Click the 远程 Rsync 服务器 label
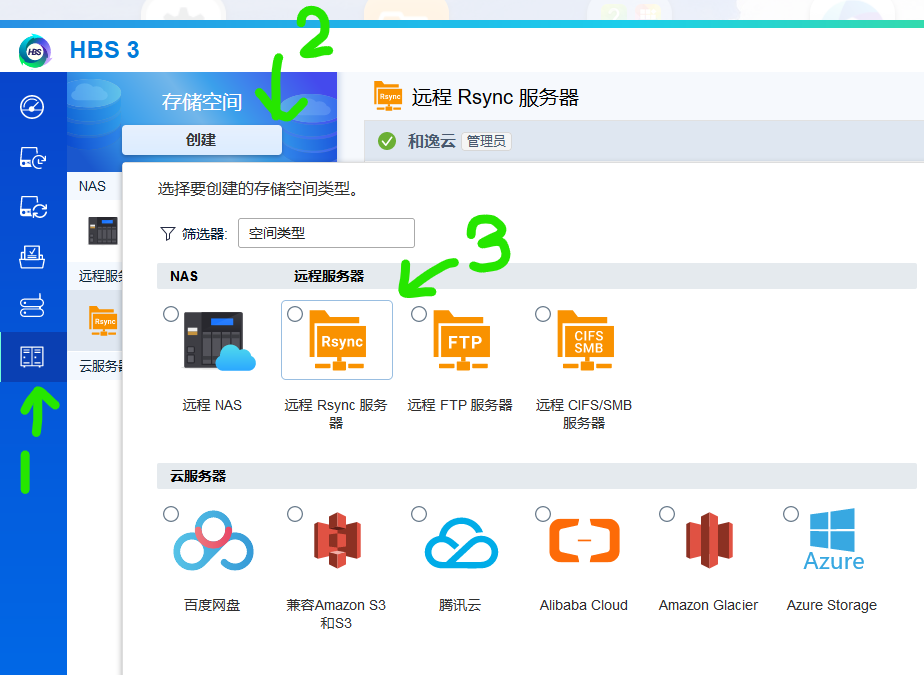The image size is (924, 675). (x=336, y=414)
